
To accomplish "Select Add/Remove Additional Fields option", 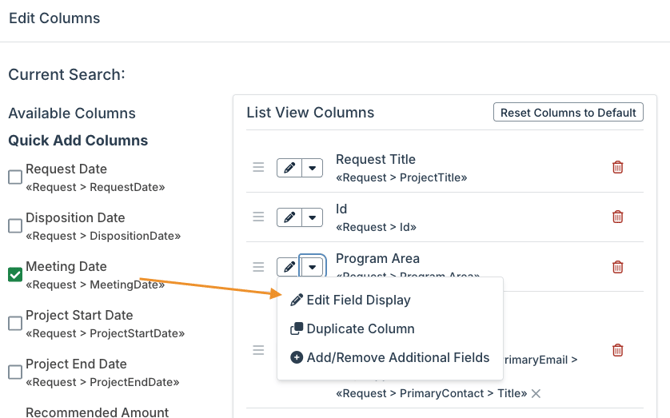I will pos(398,358).
